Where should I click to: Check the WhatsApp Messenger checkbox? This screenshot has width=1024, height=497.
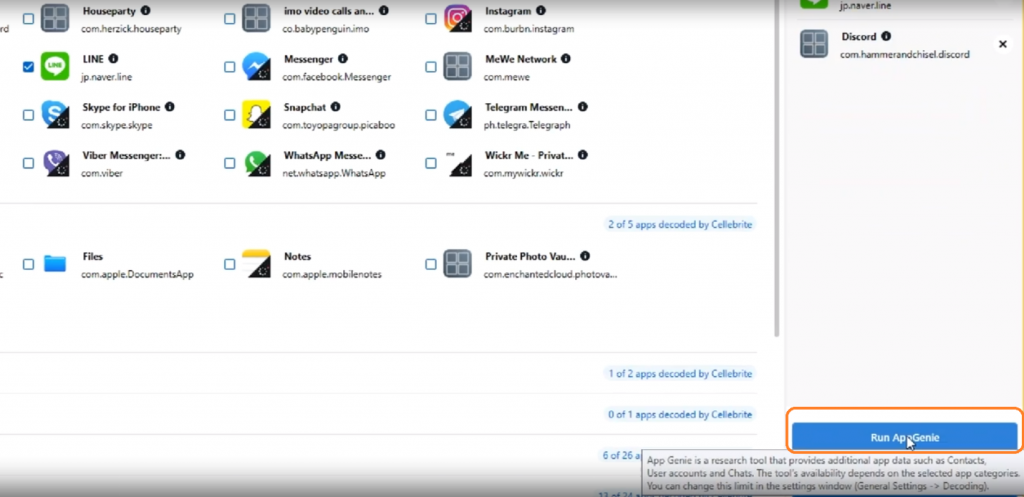pyautogui.click(x=229, y=163)
